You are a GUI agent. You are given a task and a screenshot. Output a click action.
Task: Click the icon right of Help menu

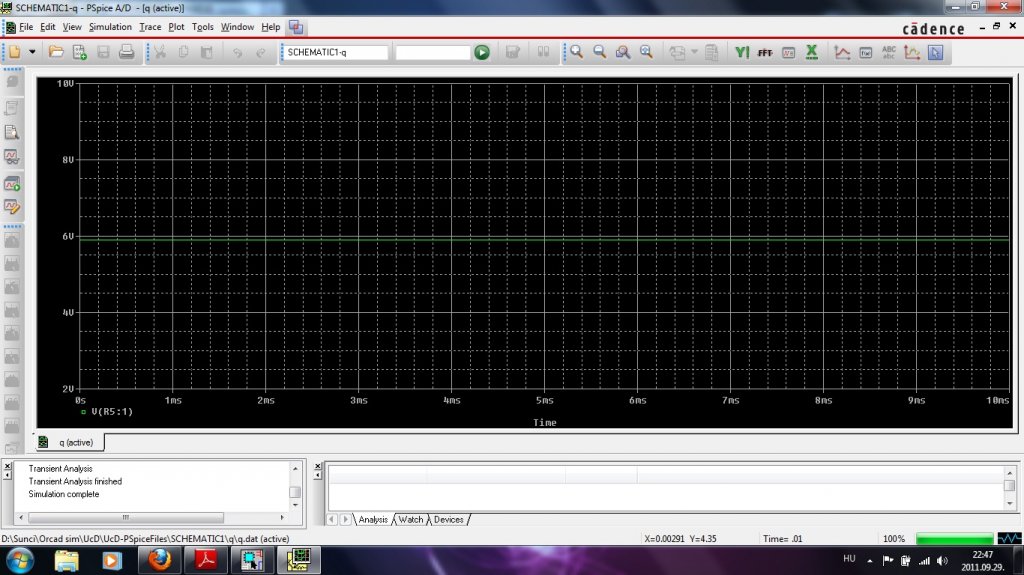(x=296, y=27)
